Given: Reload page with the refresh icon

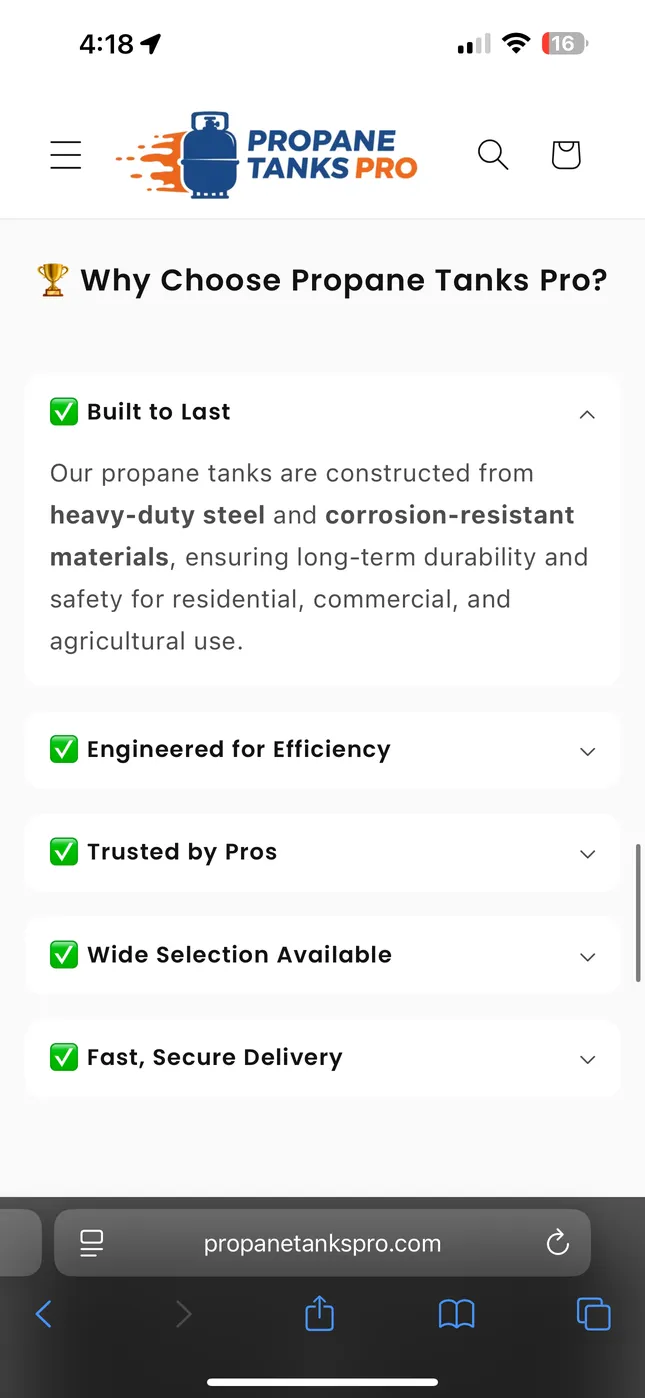Looking at the screenshot, I should (558, 1243).
